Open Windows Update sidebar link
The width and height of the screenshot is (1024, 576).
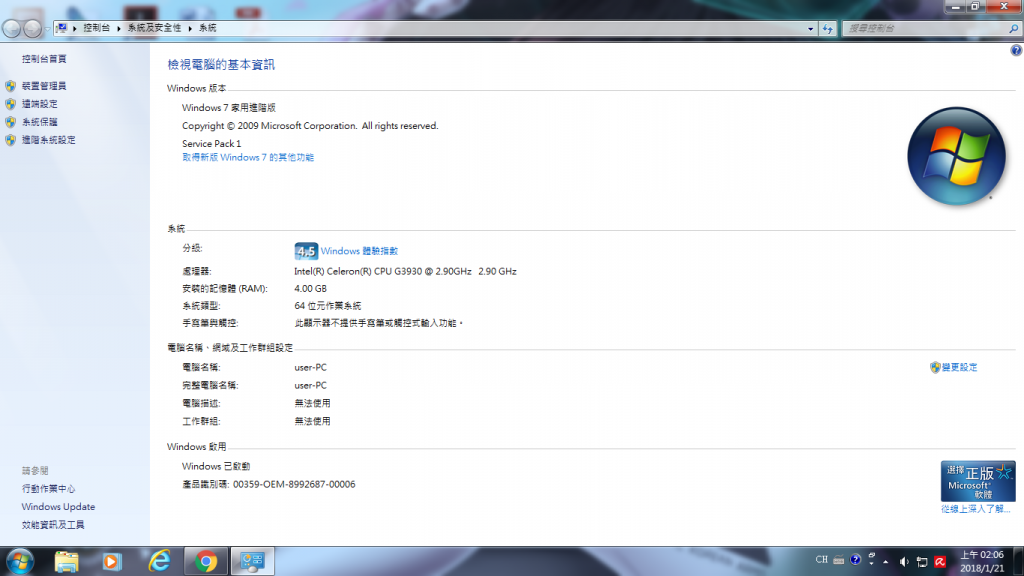[x=58, y=507]
